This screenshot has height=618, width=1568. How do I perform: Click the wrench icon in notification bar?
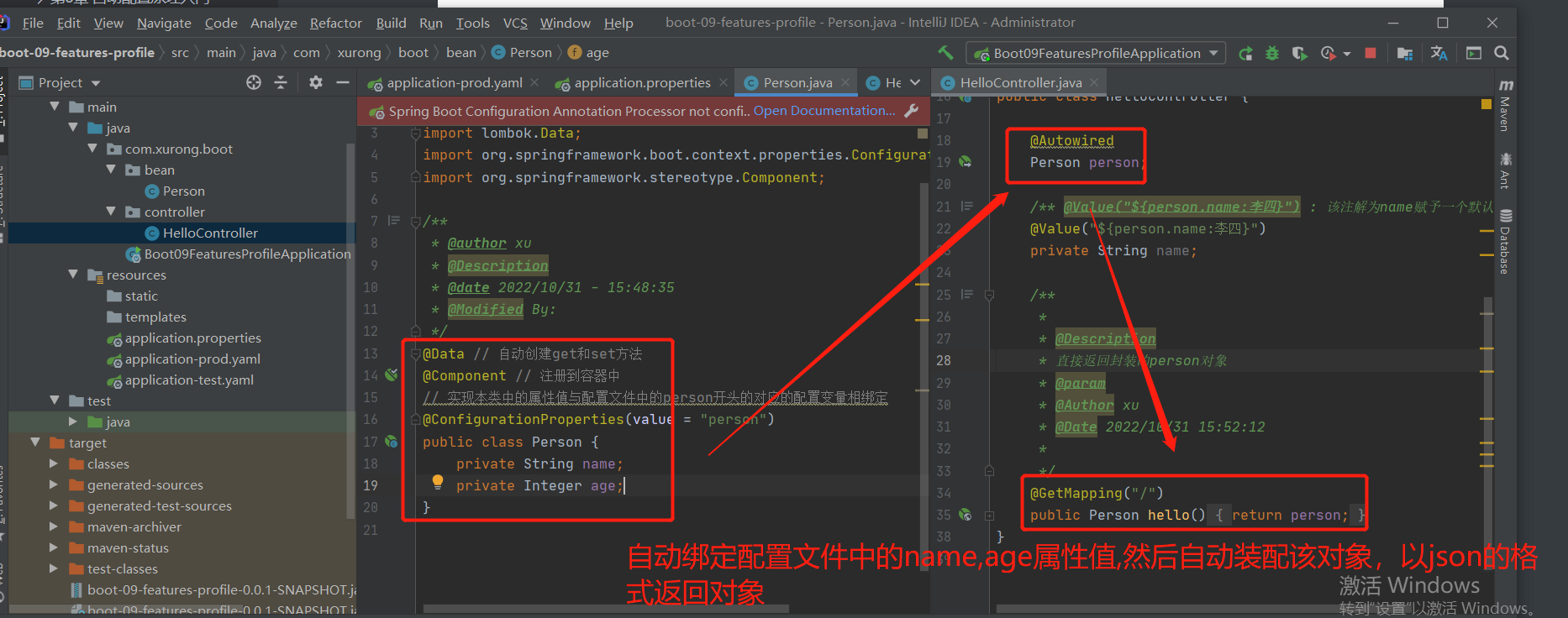pos(911,111)
